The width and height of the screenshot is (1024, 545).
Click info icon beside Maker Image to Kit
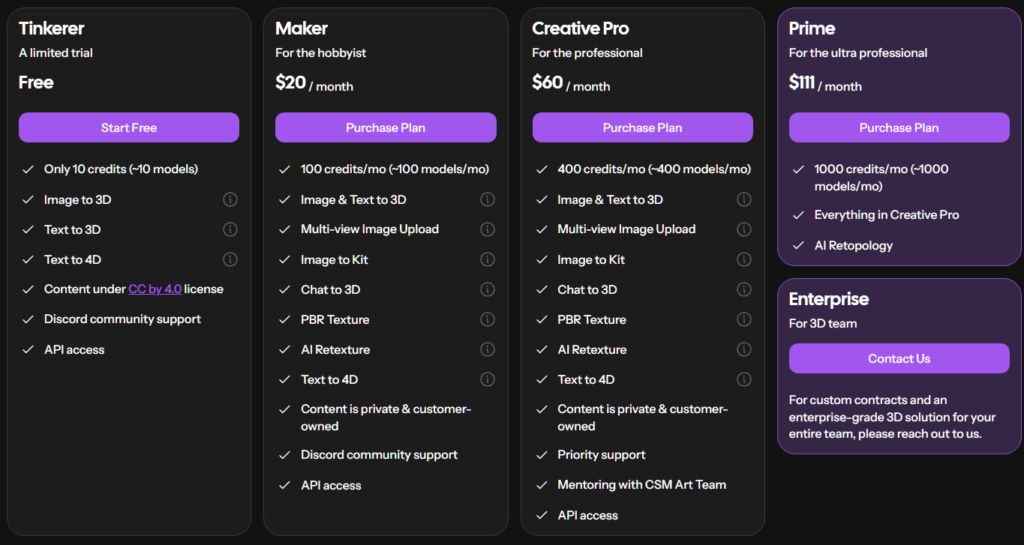click(x=487, y=260)
